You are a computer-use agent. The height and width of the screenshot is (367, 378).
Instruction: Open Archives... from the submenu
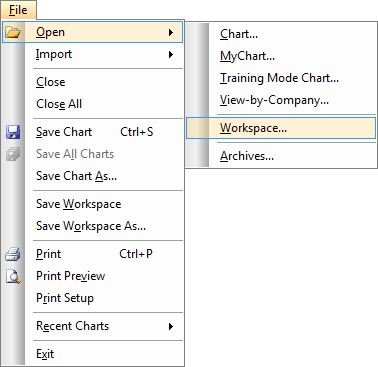click(281, 156)
